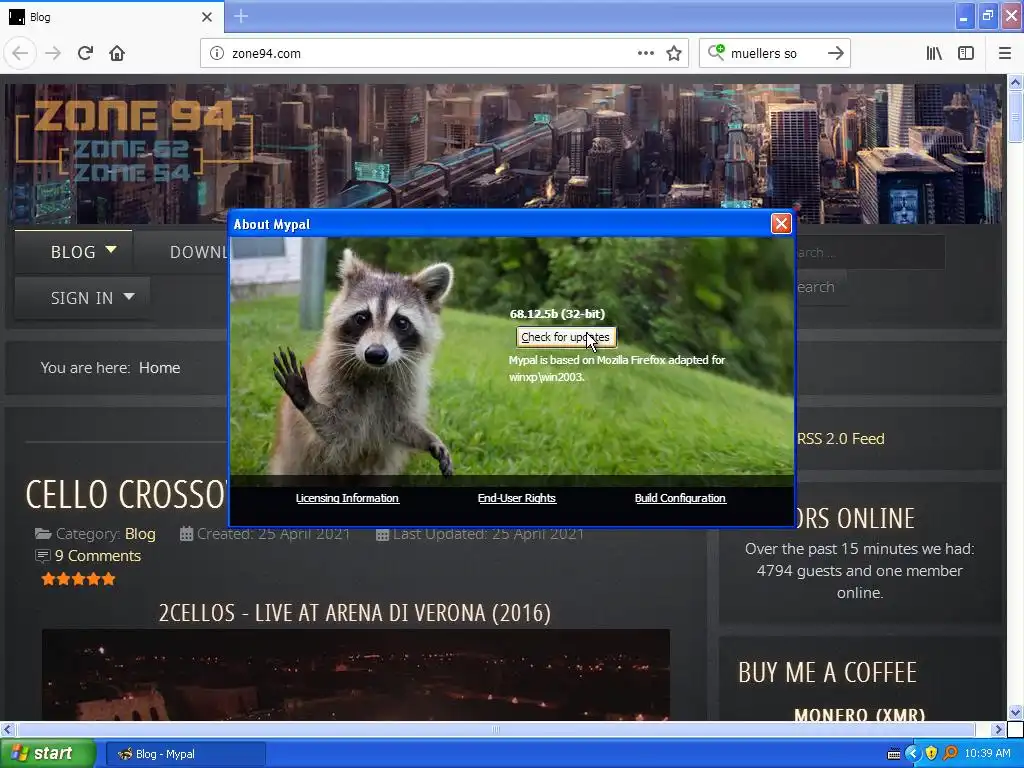Click the vertical scrollbar down arrow

tap(1016, 712)
